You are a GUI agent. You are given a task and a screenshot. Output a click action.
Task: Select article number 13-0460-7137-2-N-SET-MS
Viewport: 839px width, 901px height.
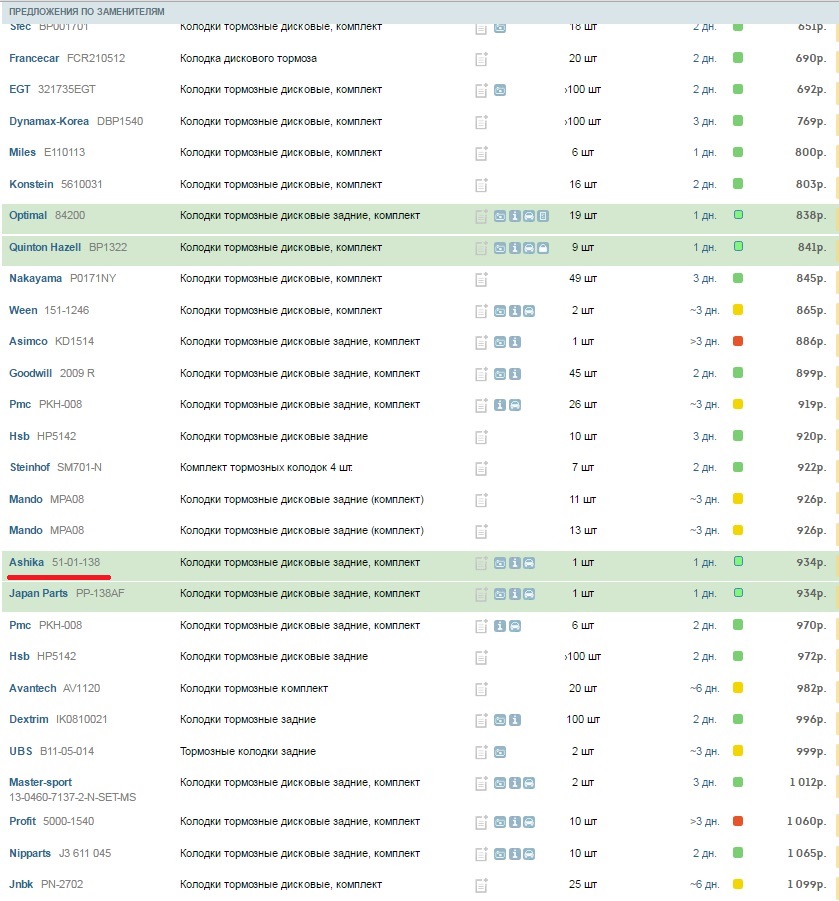tap(72, 798)
